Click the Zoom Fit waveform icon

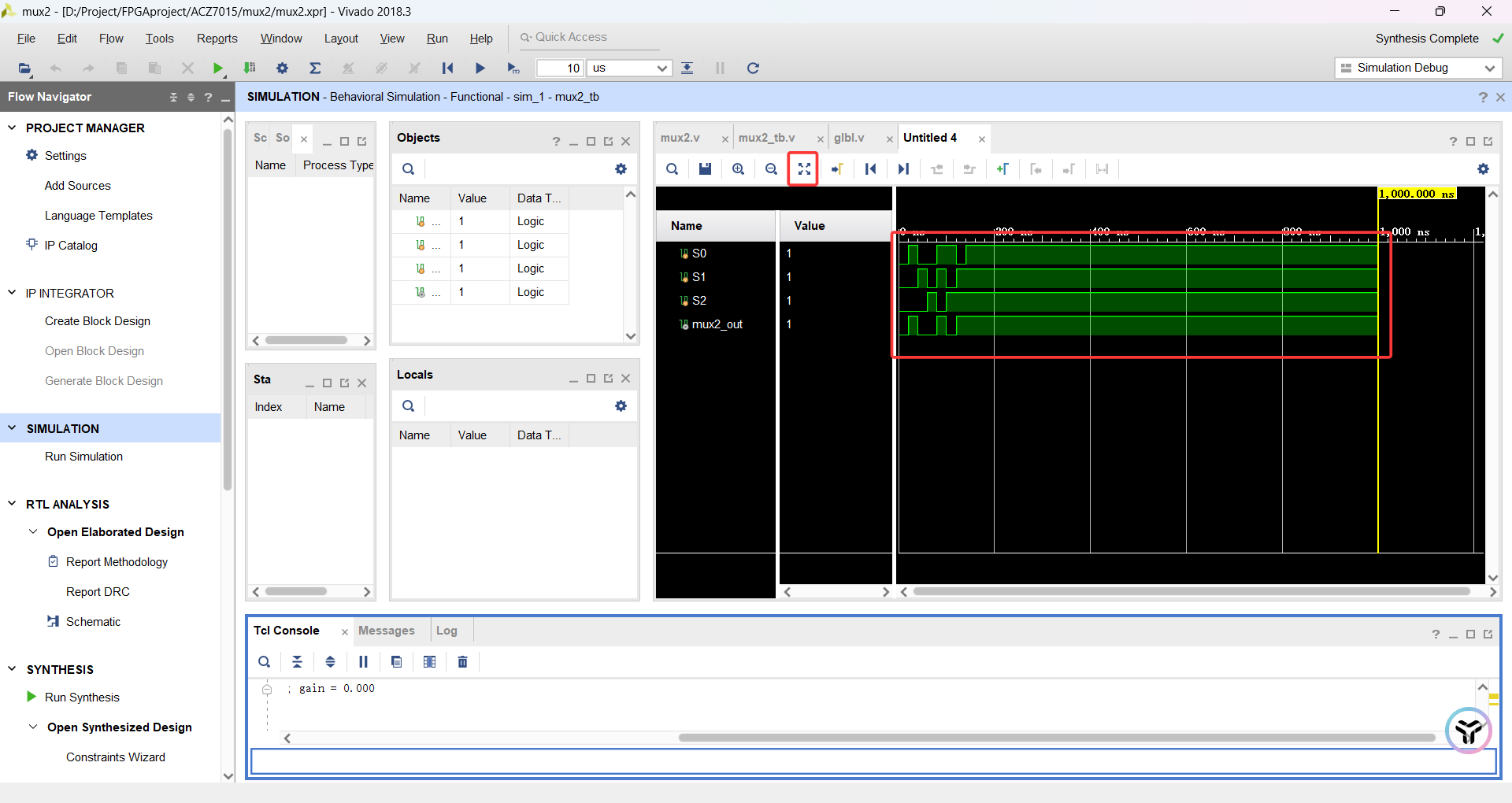(804, 168)
